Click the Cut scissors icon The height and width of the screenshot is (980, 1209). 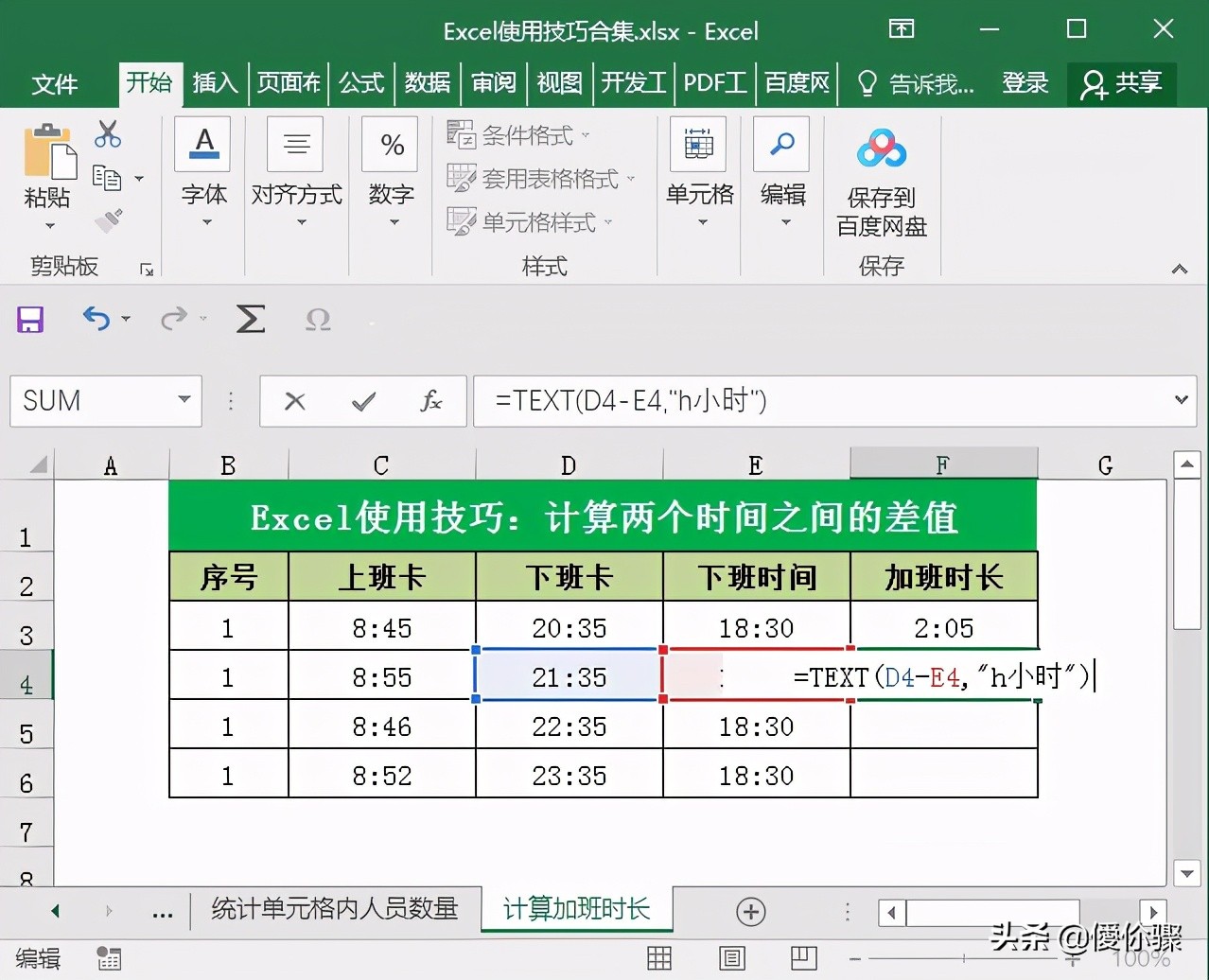pyautogui.click(x=108, y=133)
